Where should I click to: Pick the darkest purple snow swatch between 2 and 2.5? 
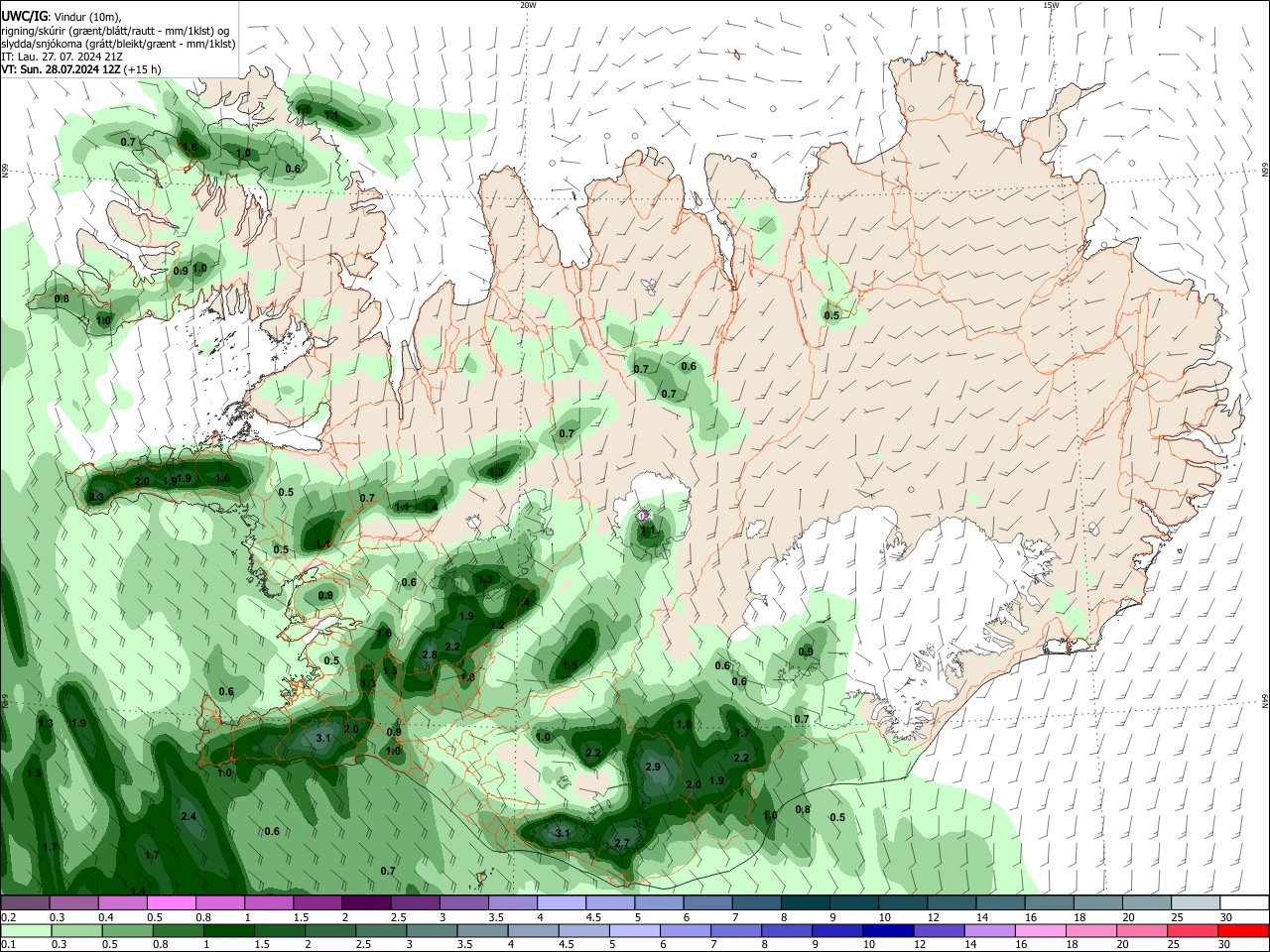[x=366, y=903]
